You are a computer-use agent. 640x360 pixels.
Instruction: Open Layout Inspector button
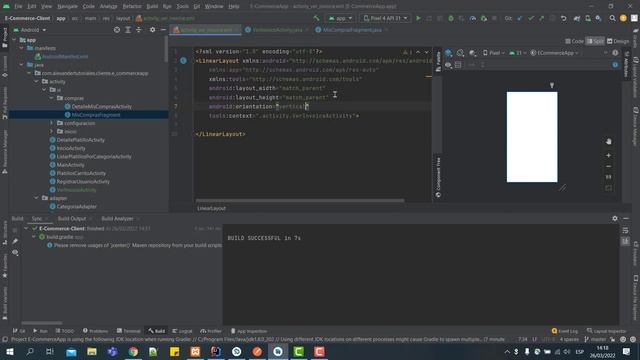(x=606, y=331)
